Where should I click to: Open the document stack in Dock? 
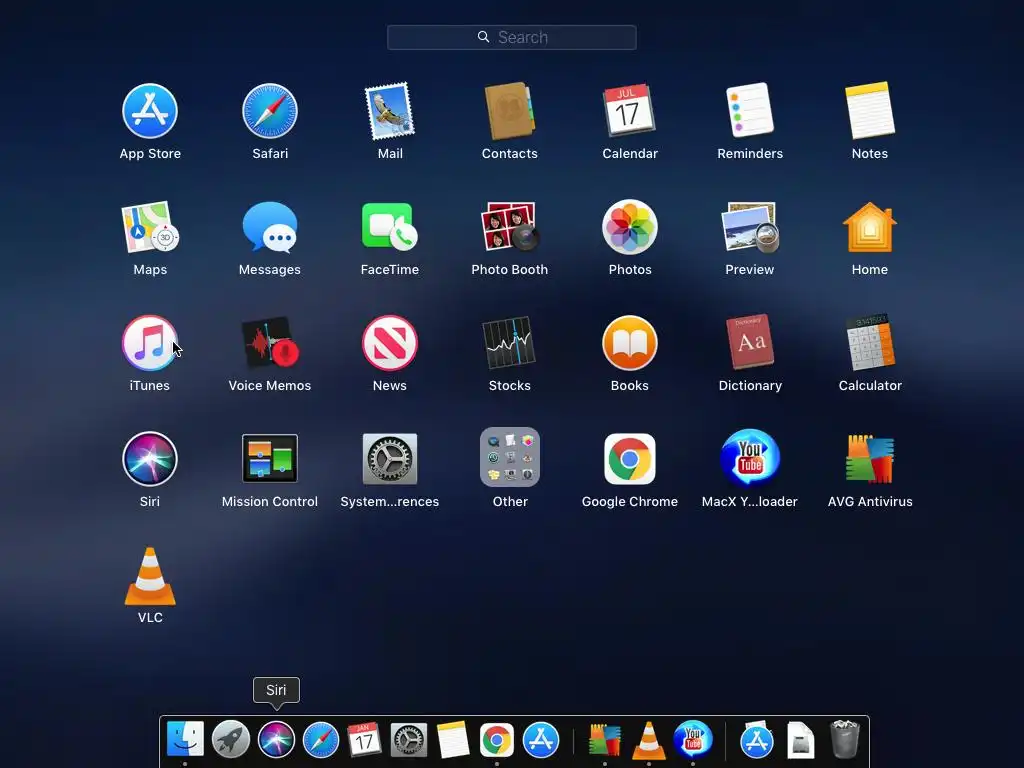(x=801, y=740)
